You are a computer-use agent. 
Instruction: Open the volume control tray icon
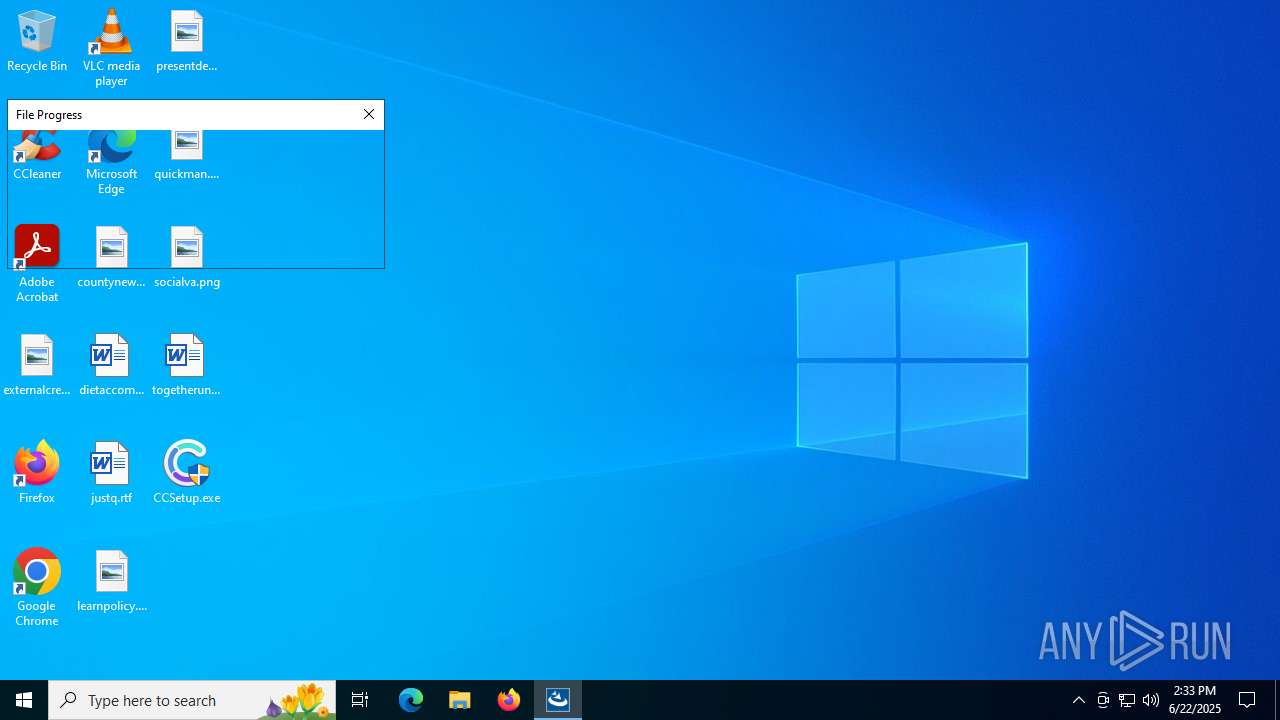(x=1151, y=700)
